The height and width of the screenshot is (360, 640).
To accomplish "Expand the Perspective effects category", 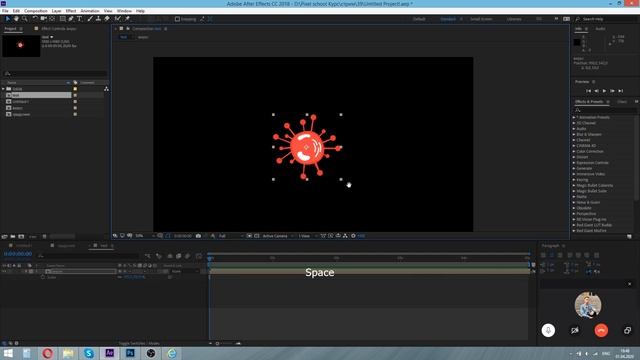I will point(574,213).
